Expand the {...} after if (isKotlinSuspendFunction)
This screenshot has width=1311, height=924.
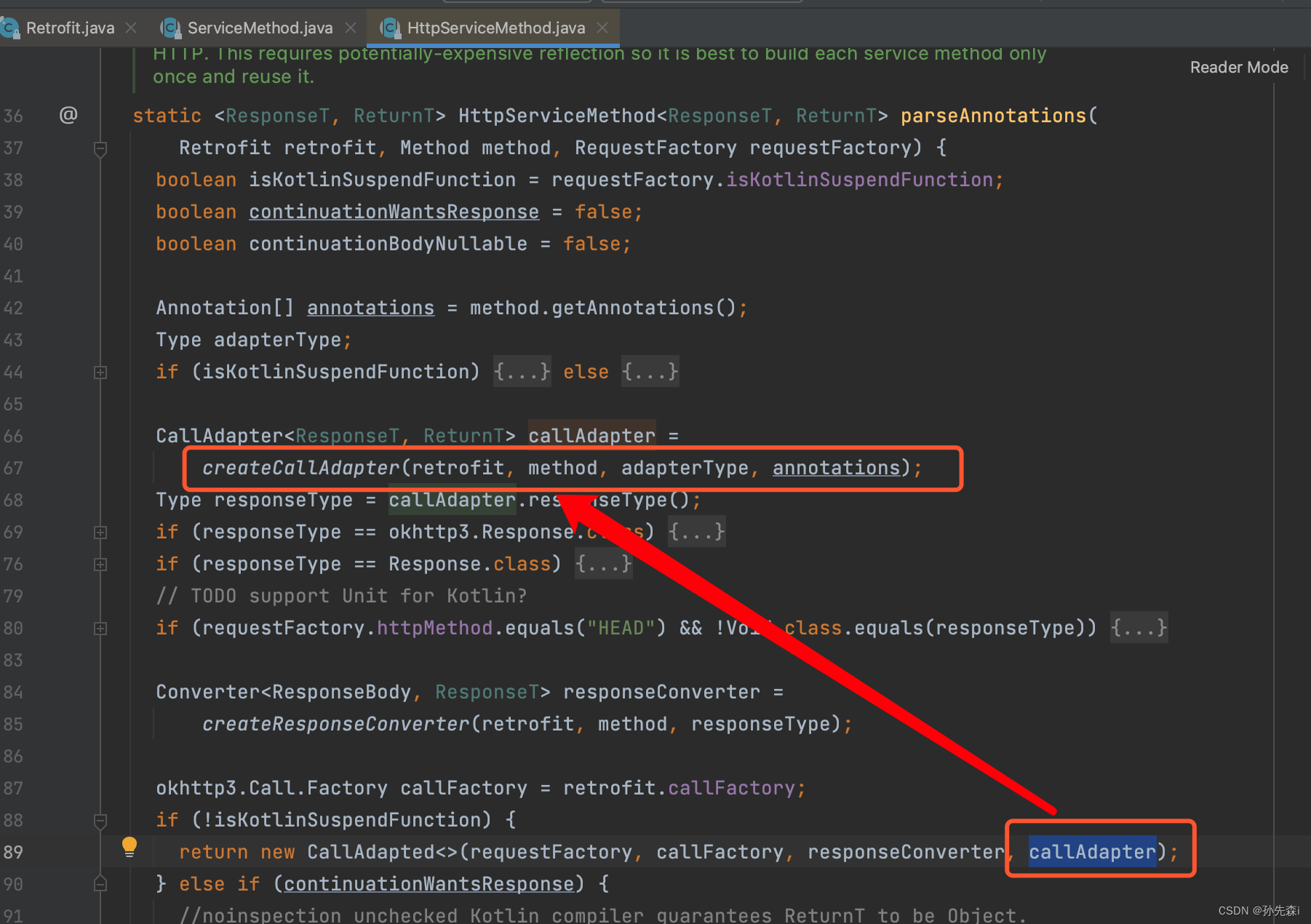(x=522, y=372)
